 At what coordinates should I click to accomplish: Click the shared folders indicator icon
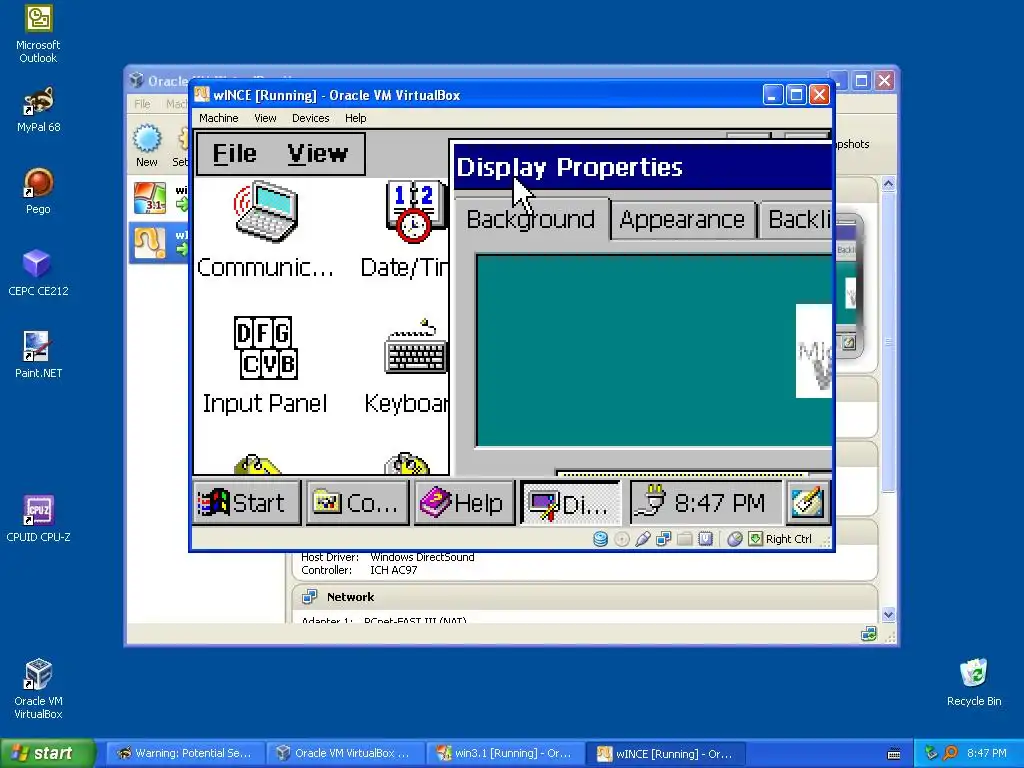[x=684, y=539]
